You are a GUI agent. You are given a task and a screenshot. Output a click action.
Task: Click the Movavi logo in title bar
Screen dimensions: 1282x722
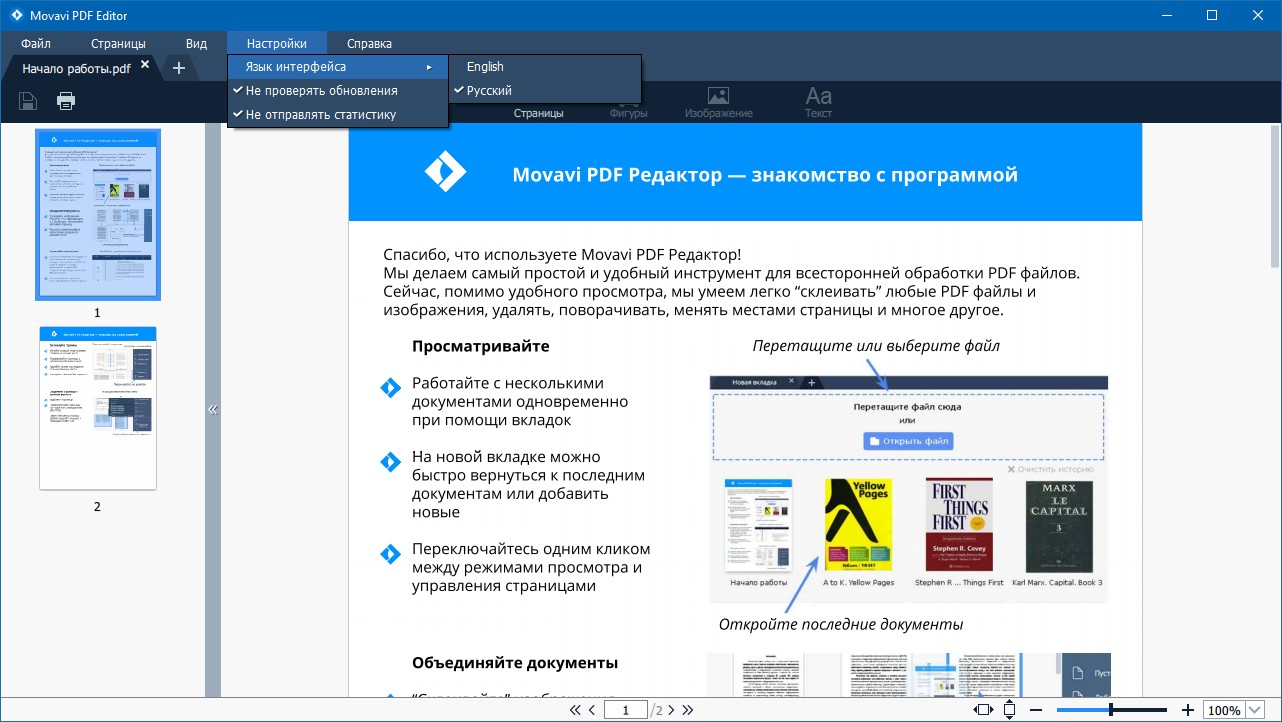[17, 15]
